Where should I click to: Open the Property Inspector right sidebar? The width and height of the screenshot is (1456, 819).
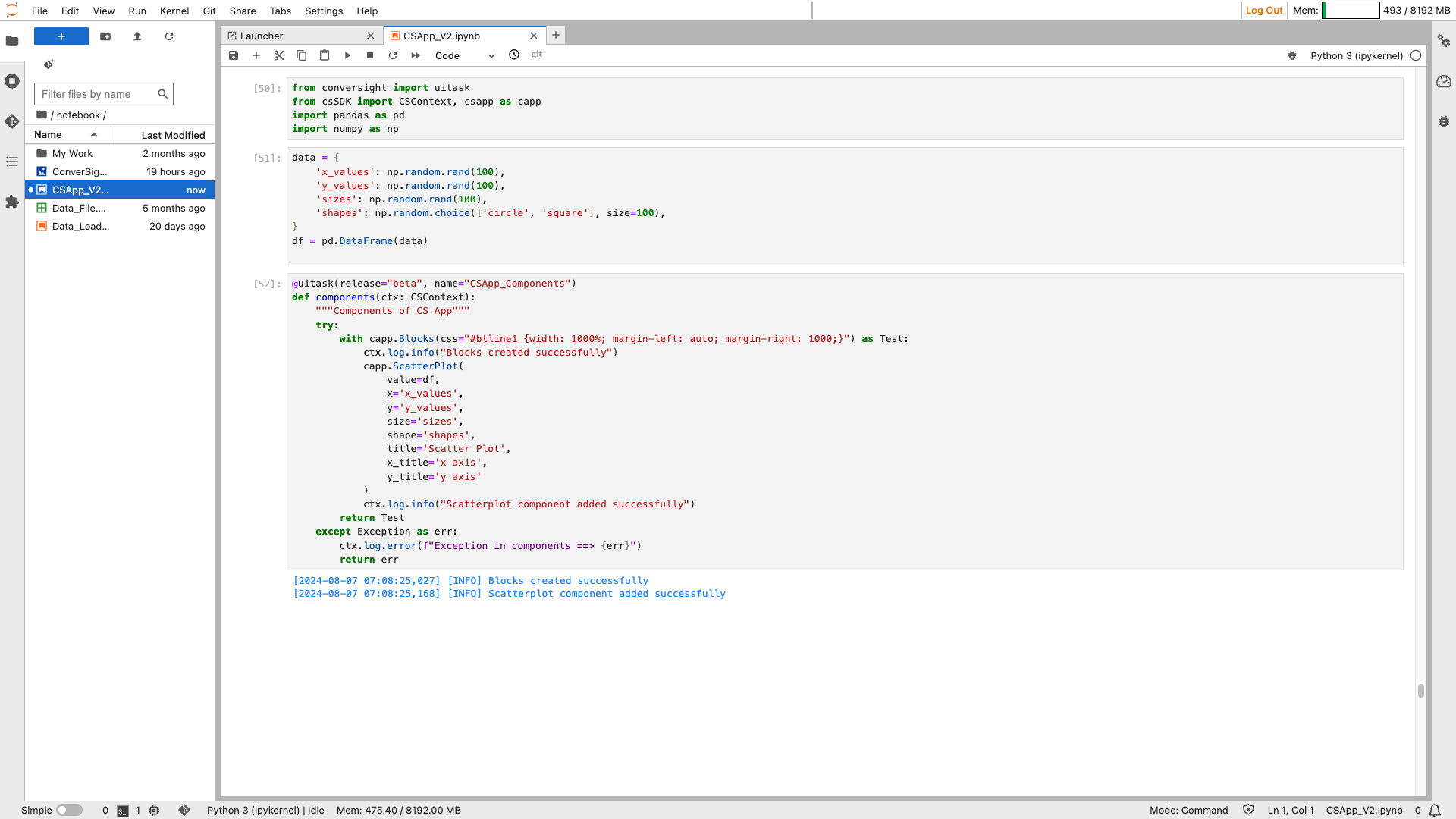1444,41
